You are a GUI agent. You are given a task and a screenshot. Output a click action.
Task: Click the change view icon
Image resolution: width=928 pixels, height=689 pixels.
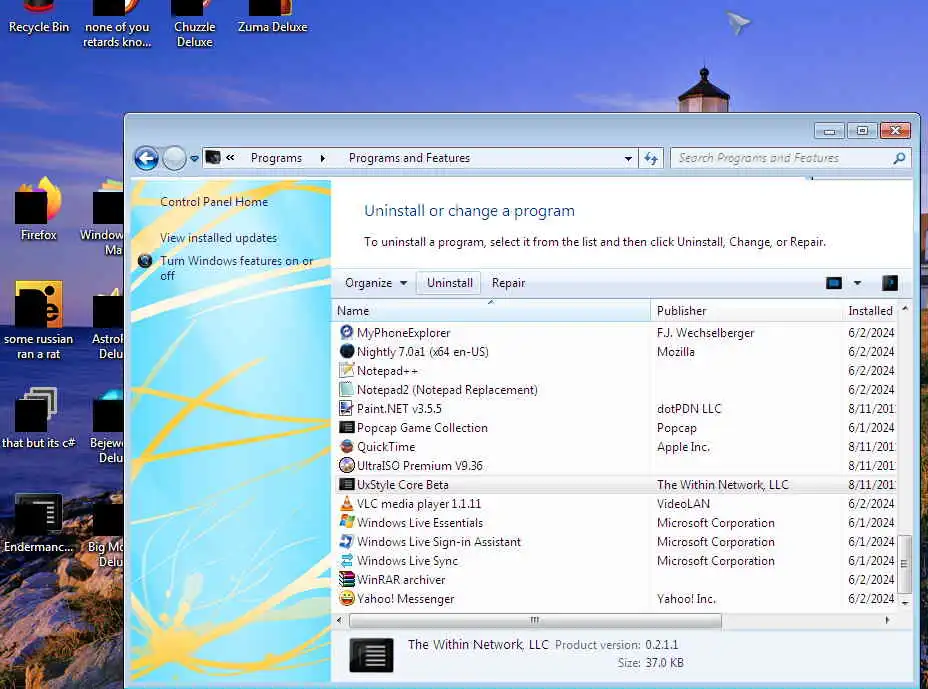[834, 283]
